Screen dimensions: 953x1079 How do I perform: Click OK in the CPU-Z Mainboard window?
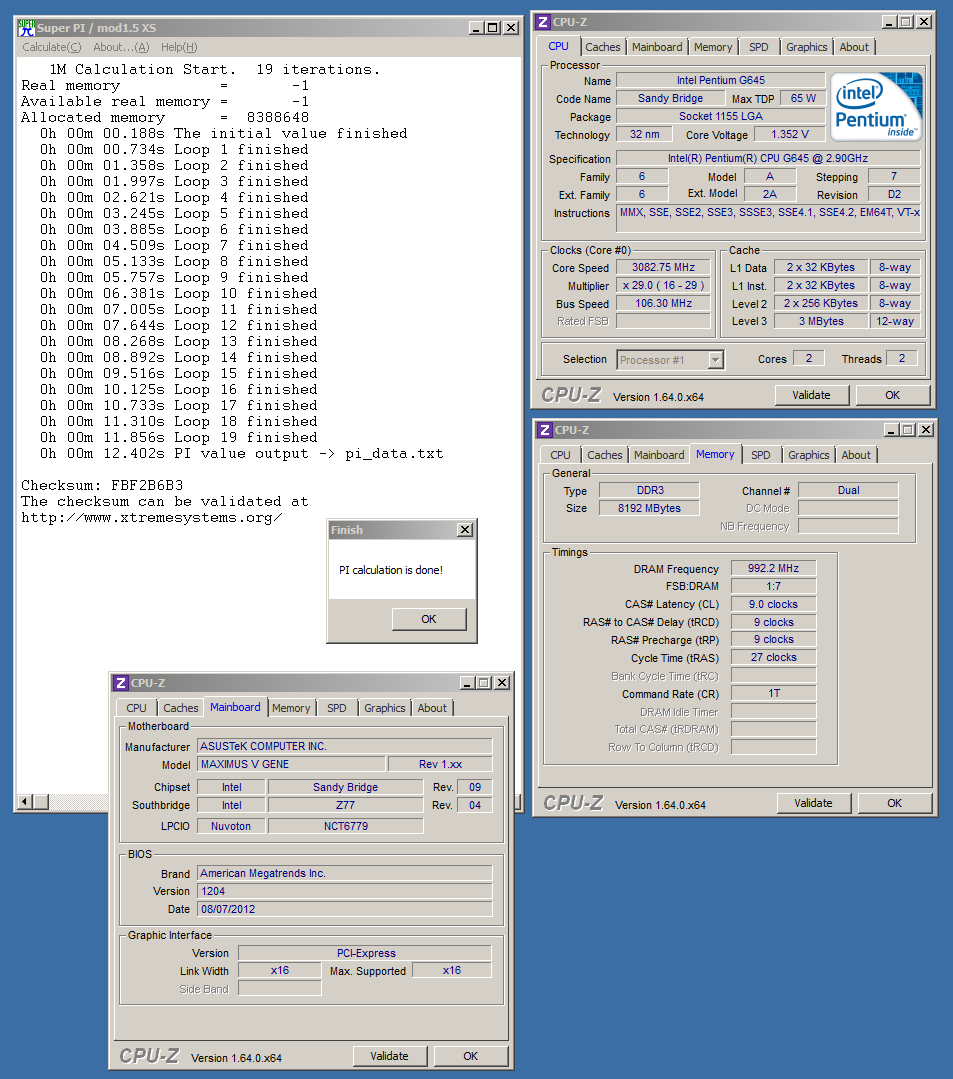point(471,1056)
